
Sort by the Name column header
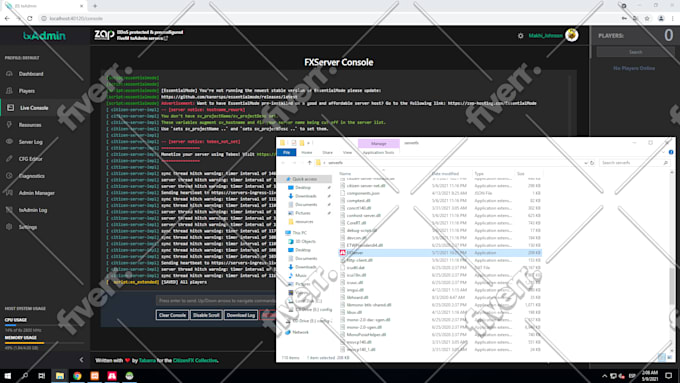point(345,173)
